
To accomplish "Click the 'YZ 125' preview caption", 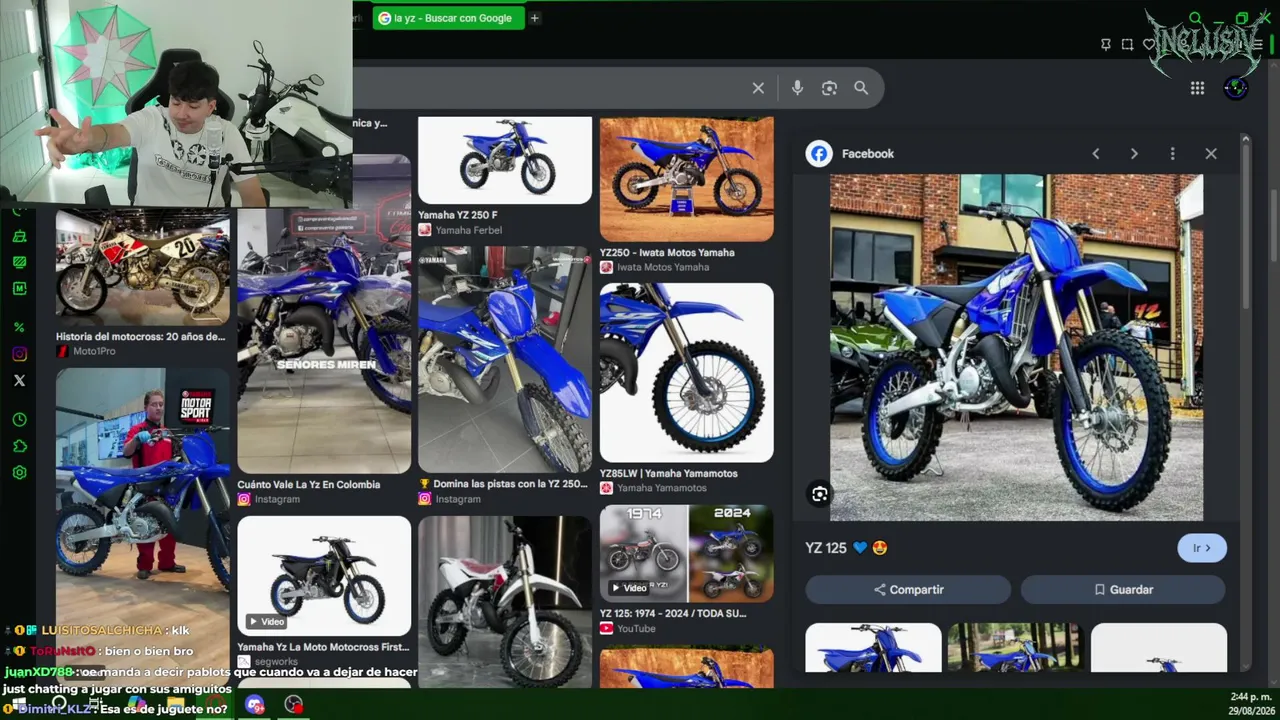I will (826, 548).
